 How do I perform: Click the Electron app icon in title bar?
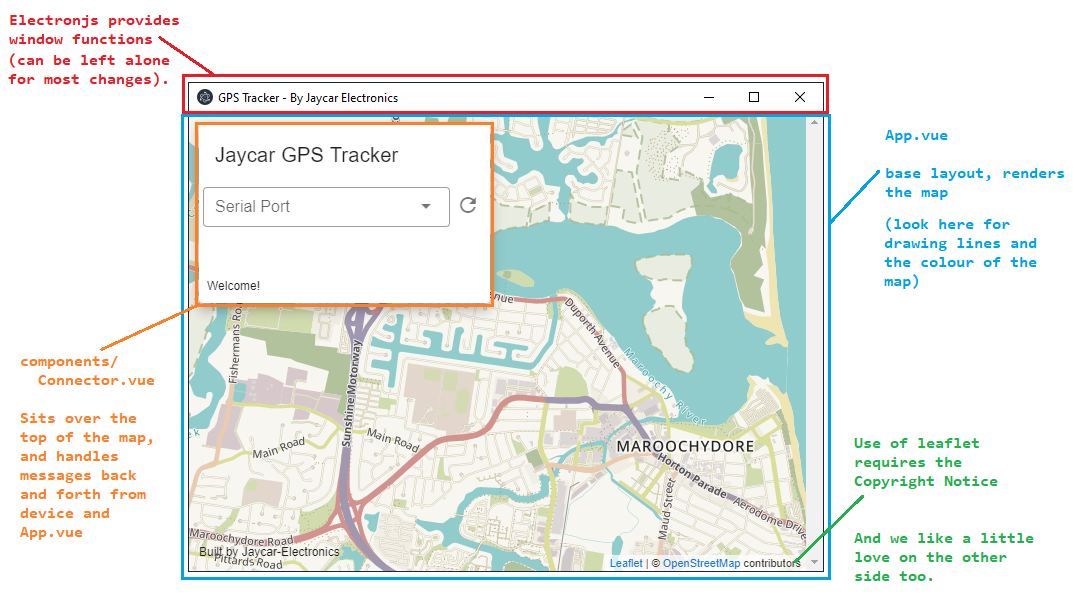(x=205, y=97)
